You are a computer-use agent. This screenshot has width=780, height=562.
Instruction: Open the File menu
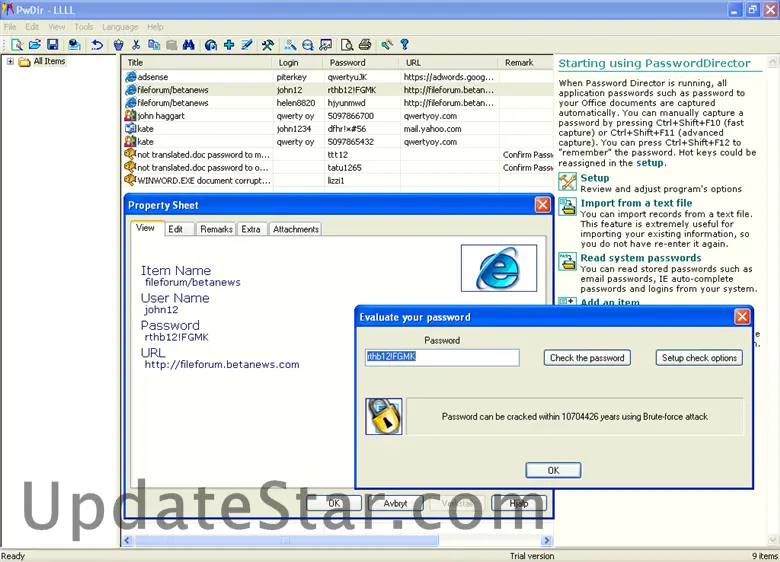[10, 27]
